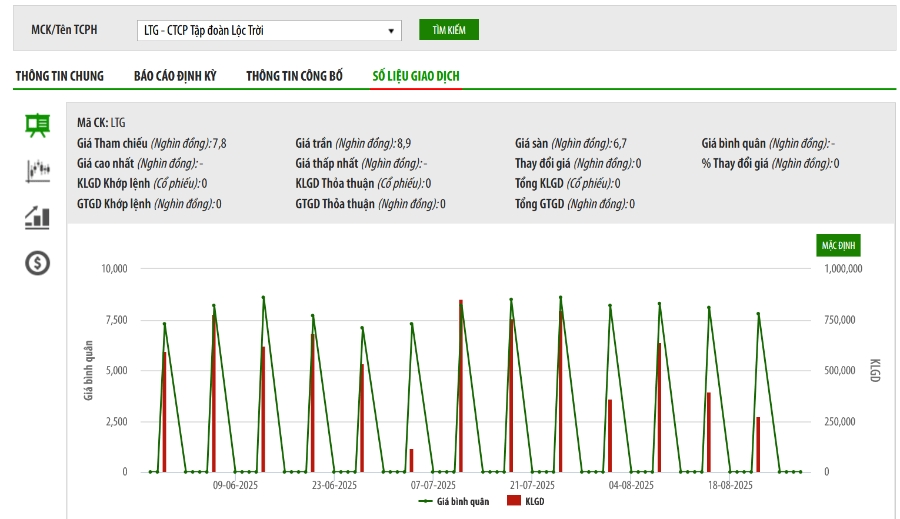Click the Giá thấp nhất field
Screen dimensions: 900x519
click(361, 164)
